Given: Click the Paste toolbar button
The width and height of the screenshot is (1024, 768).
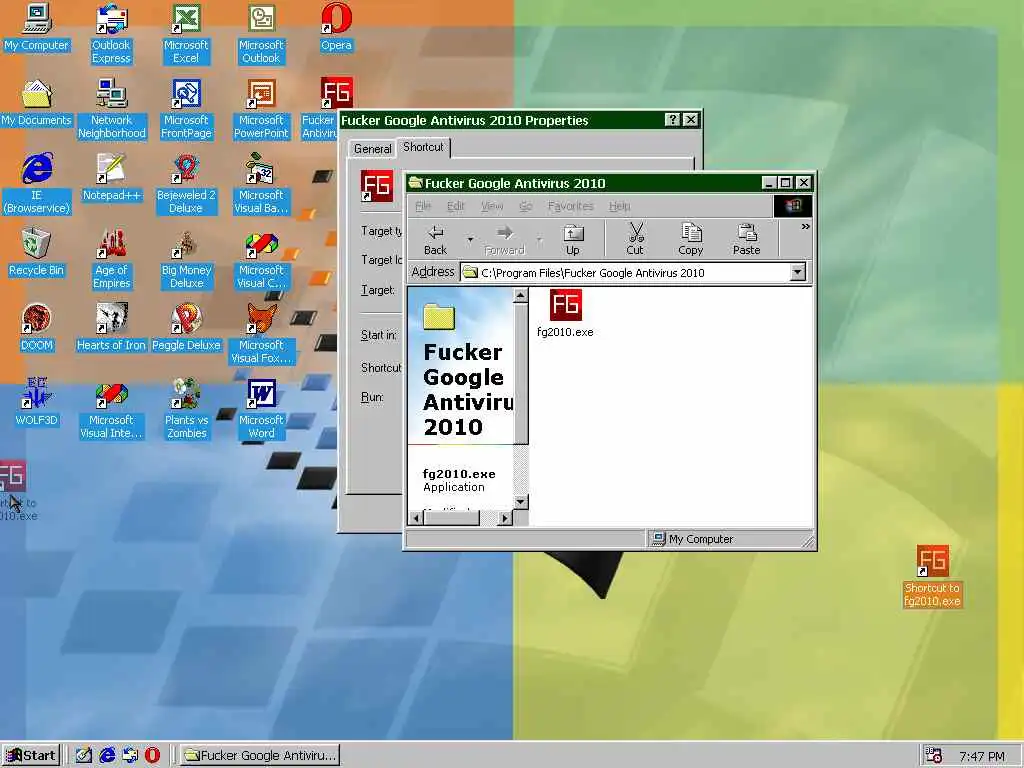Looking at the screenshot, I should (x=746, y=240).
